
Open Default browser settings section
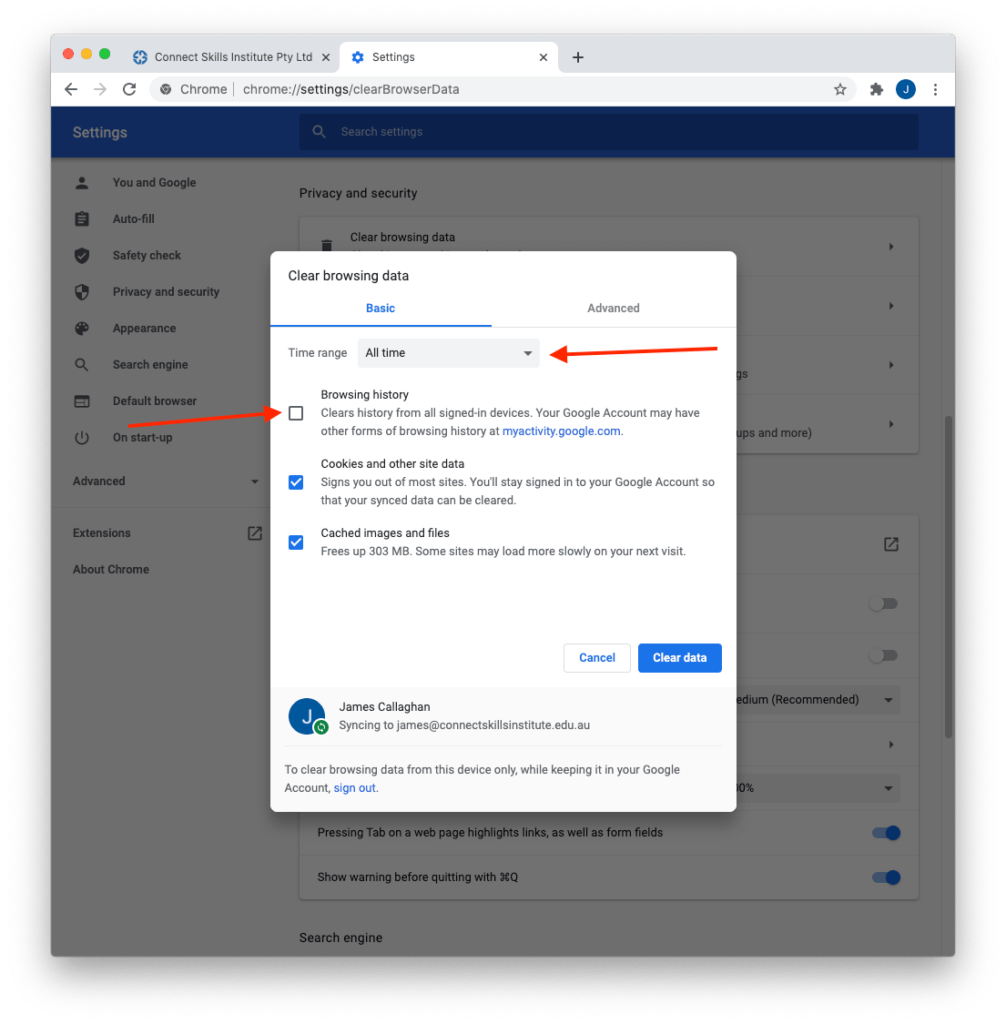point(154,401)
